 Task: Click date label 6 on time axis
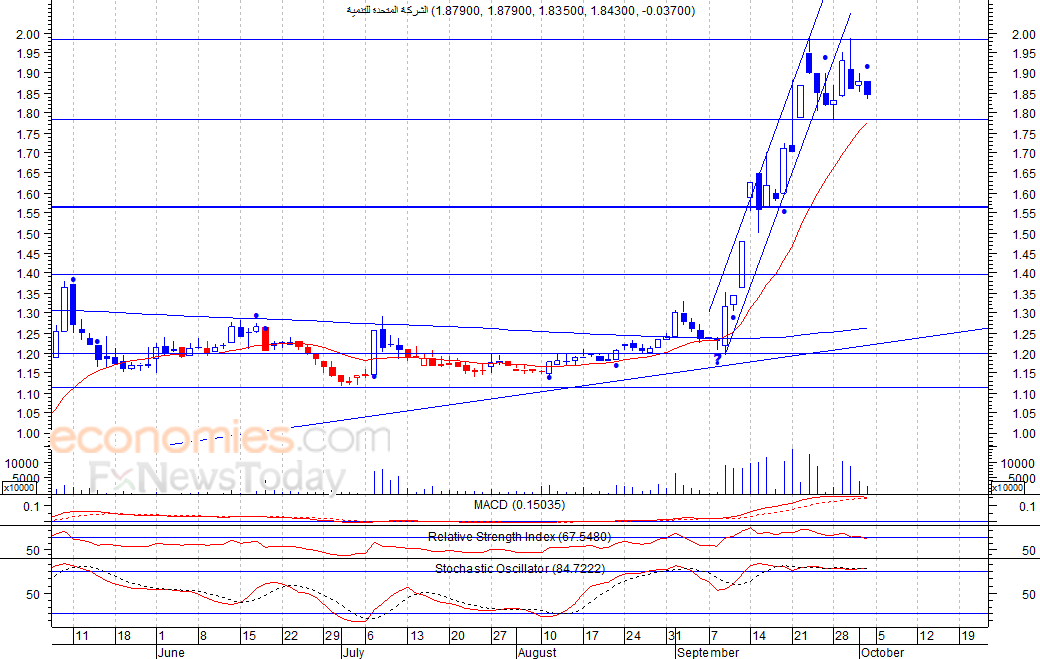click(370, 636)
